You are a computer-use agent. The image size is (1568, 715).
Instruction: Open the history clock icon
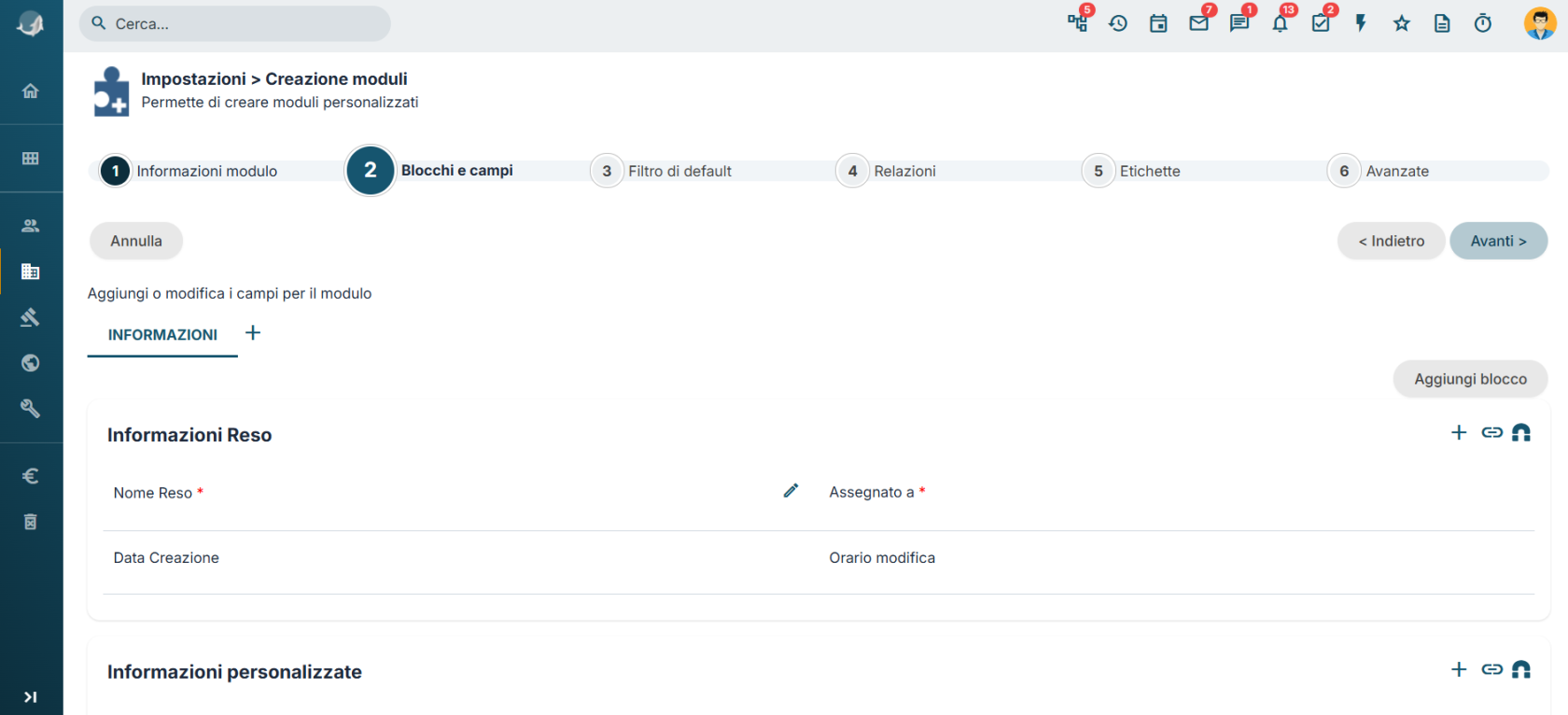(1118, 23)
